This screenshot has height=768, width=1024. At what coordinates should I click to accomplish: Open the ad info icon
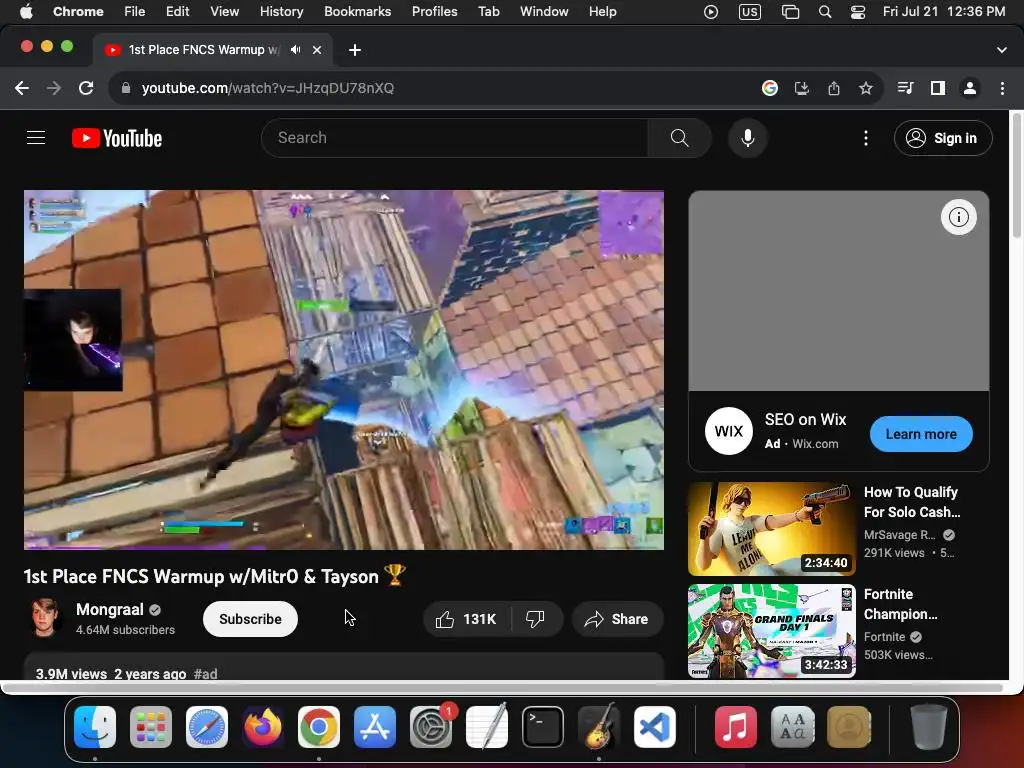point(958,217)
